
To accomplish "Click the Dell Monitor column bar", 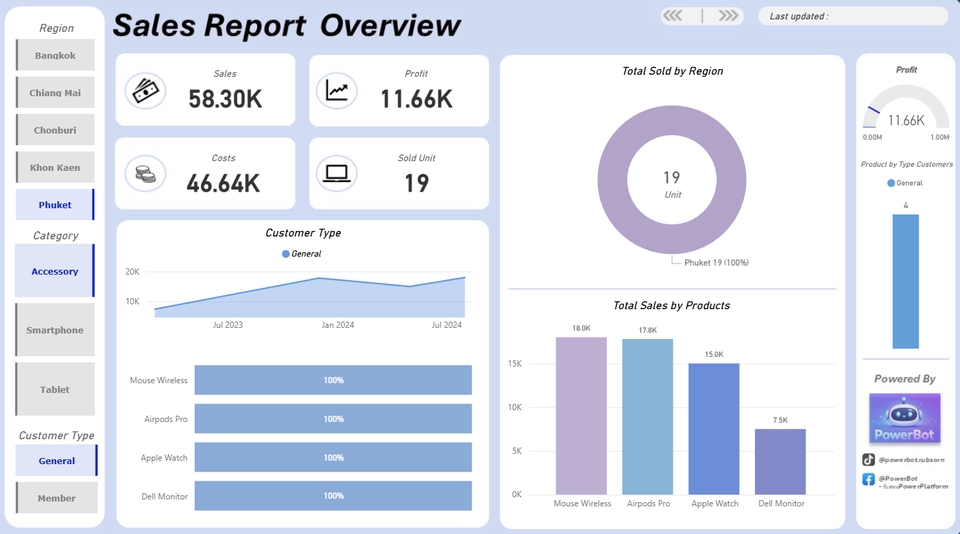I will pyautogui.click(x=780, y=462).
